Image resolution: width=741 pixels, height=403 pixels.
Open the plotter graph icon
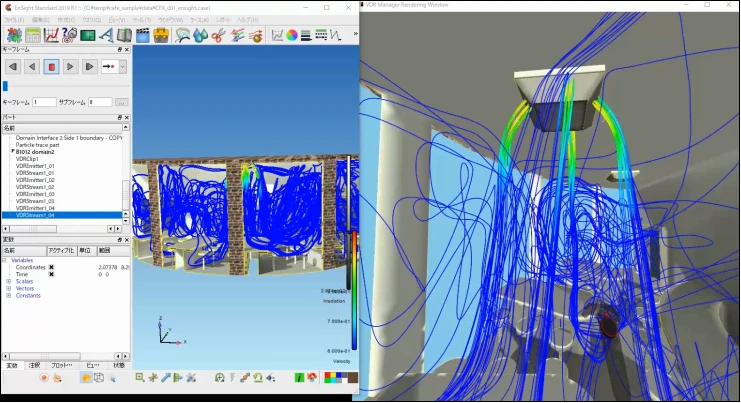coord(51,35)
